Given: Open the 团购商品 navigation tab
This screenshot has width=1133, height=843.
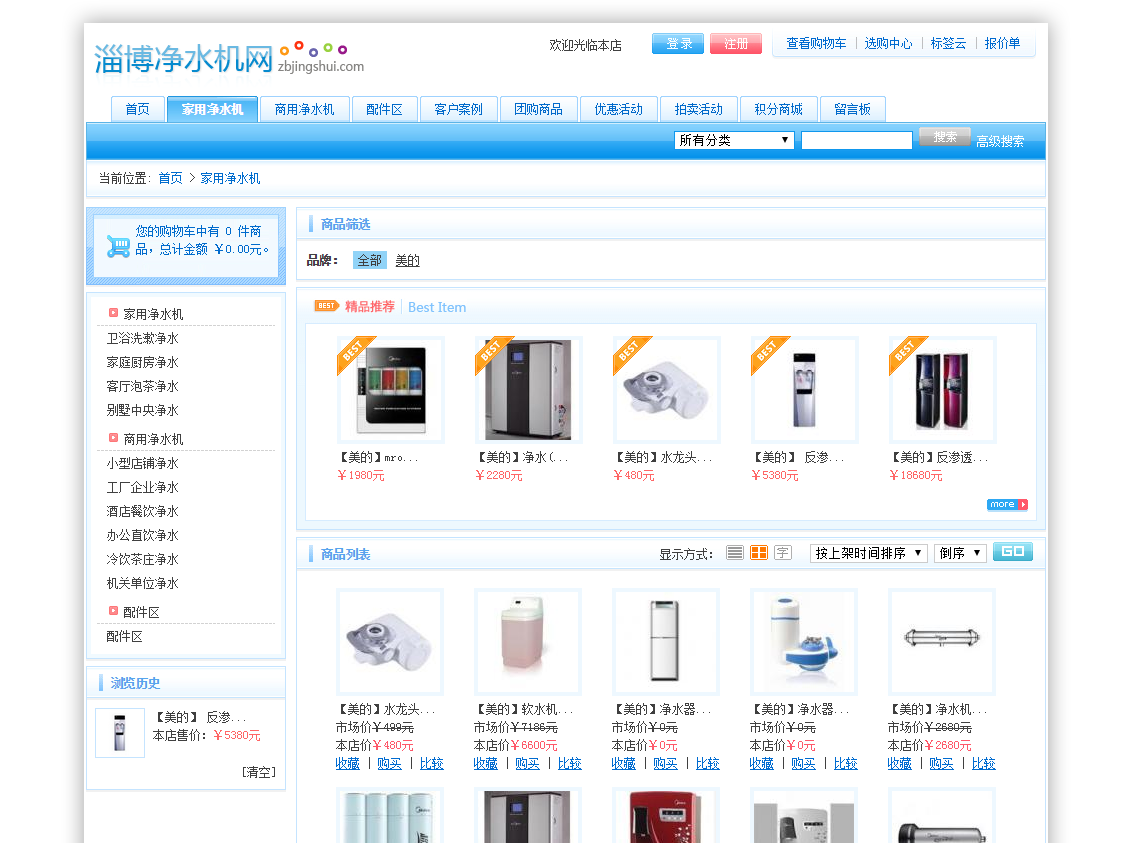Looking at the screenshot, I should [538, 109].
